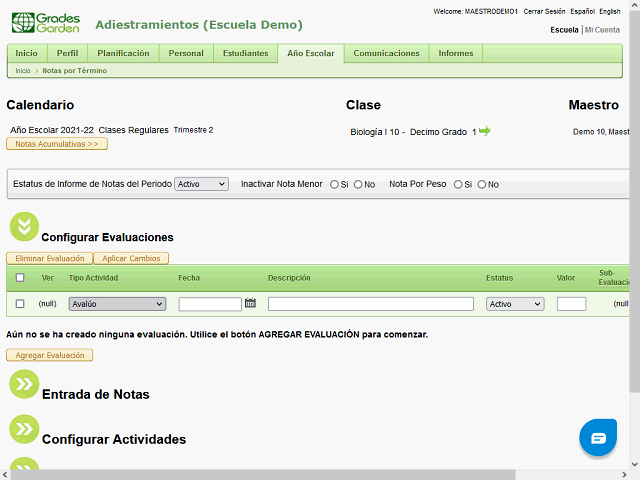This screenshot has width=640, height=480.
Task: Click the Notas por Término breadcrumb
Action: (x=75, y=71)
